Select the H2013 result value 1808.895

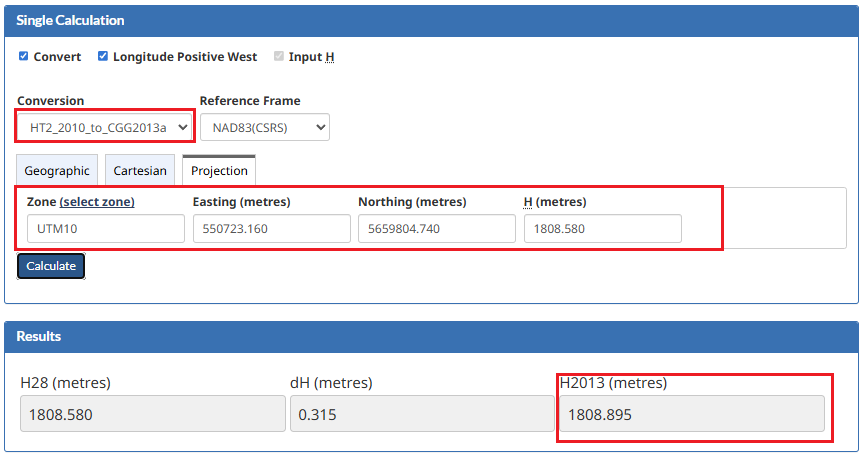point(691,414)
